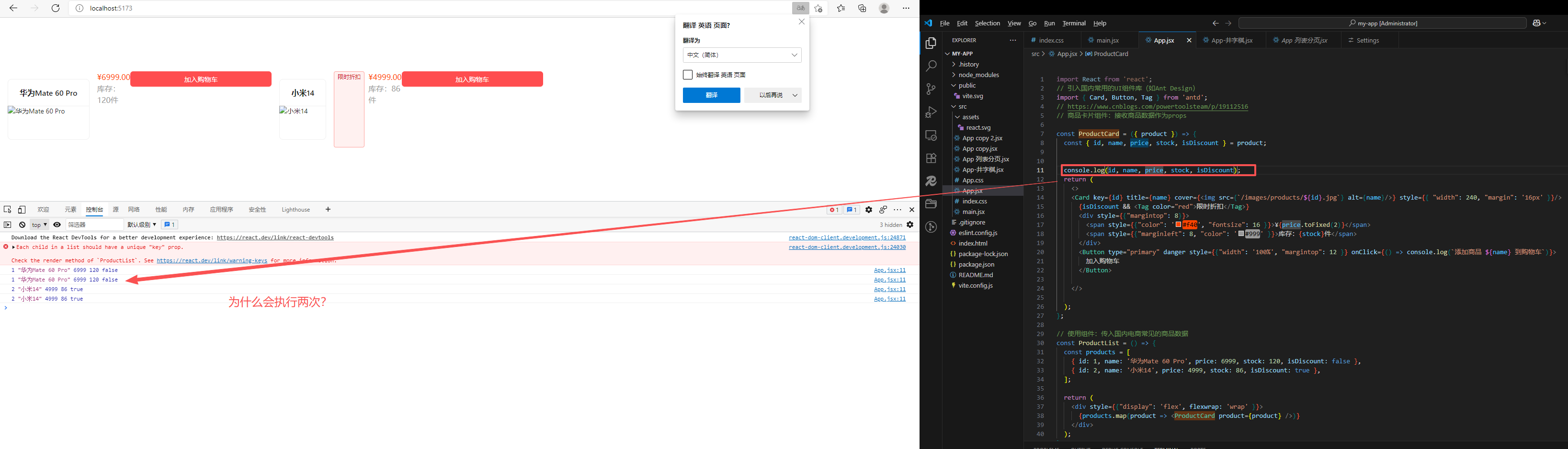Open the react-devtools link in console
Screen dimensions: 1568x449
point(275,237)
